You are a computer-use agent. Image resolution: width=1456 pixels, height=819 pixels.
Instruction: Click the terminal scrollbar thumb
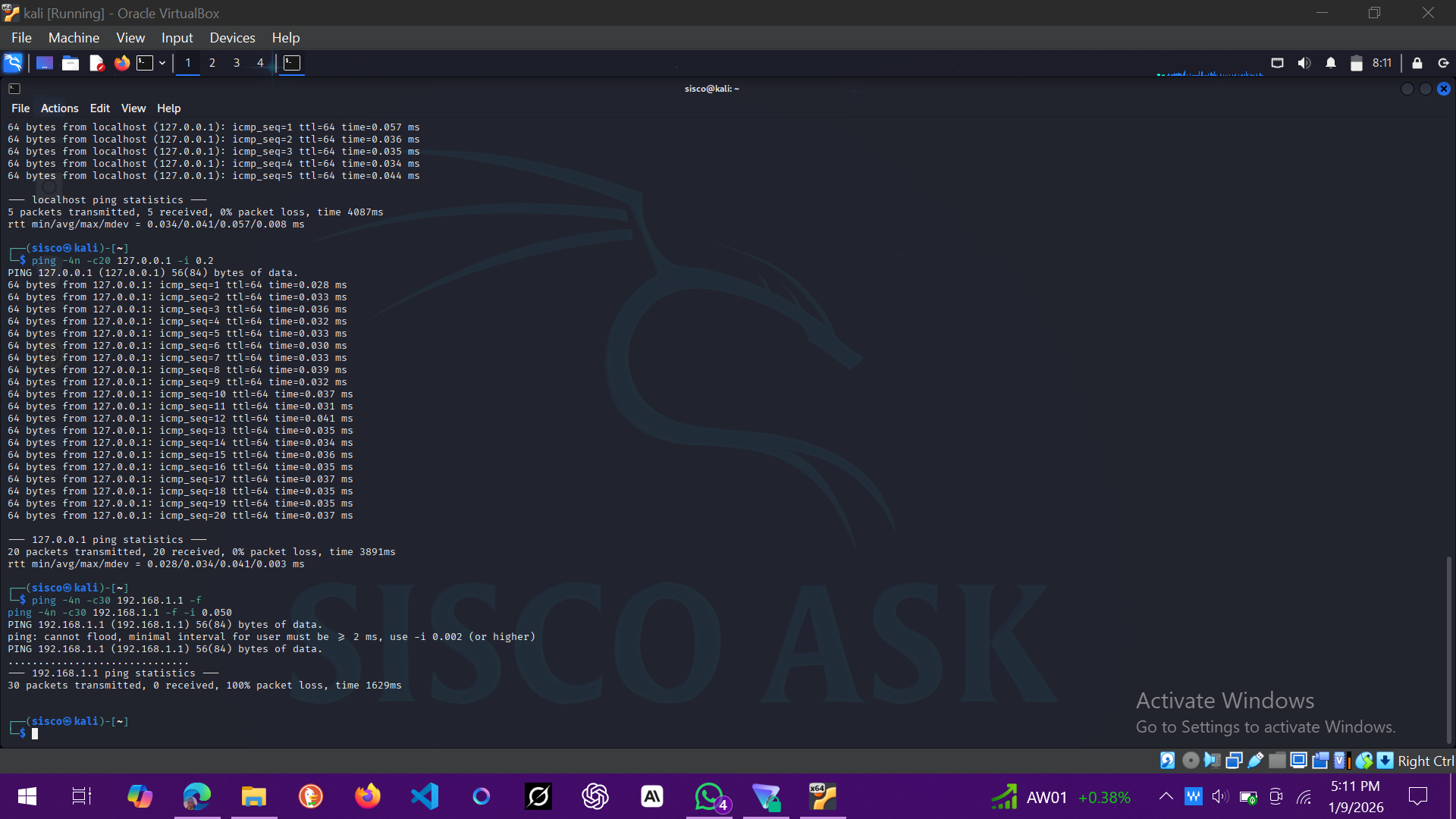[1448, 650]
